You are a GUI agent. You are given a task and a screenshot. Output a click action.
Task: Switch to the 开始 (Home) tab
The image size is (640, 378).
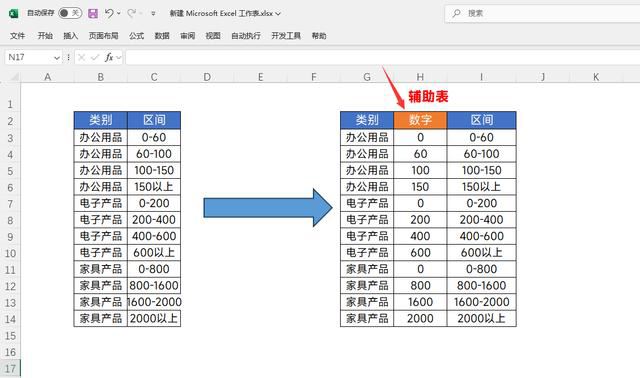(45, 36)
